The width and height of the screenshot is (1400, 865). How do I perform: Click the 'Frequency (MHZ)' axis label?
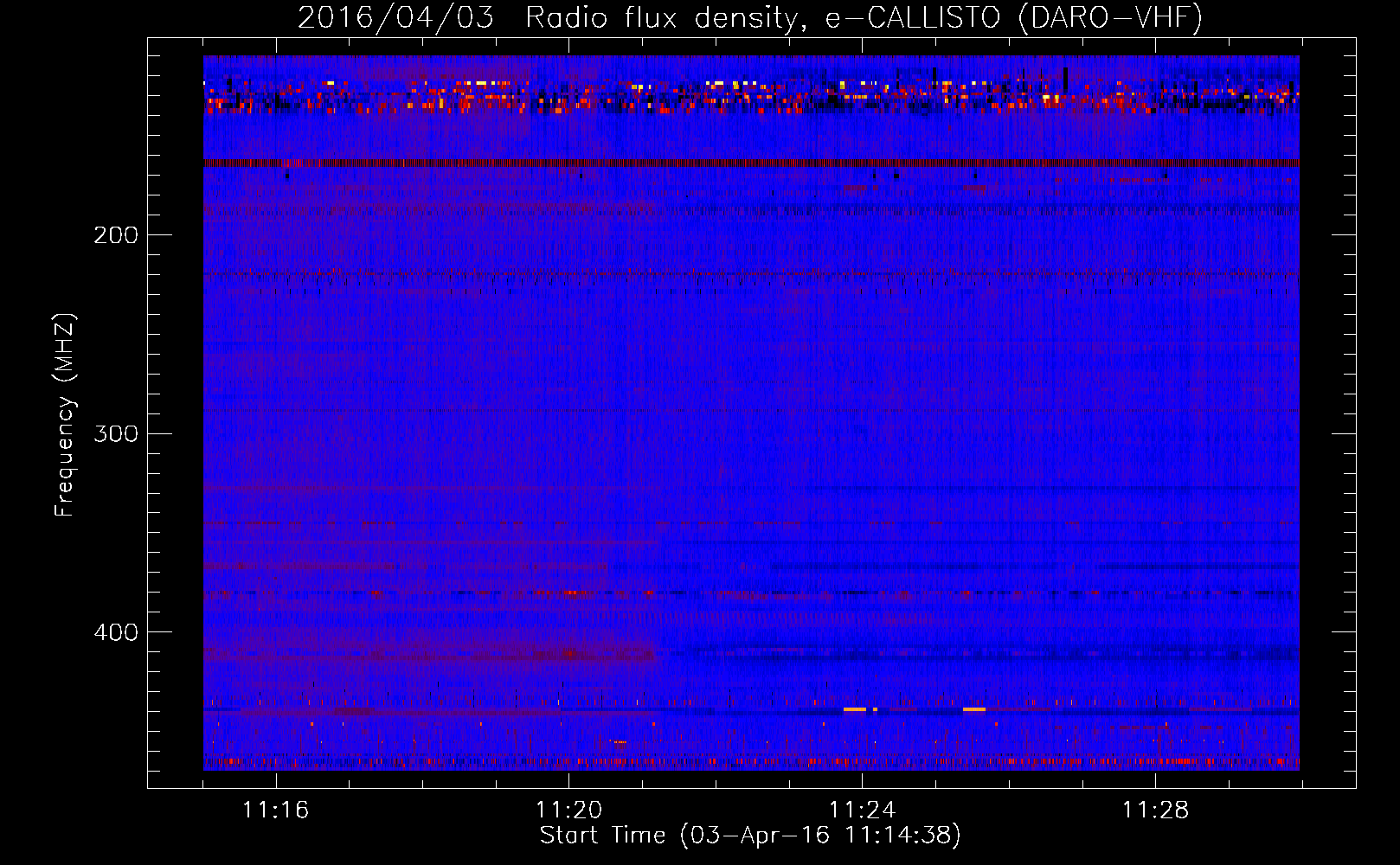(x=65, y=414)
